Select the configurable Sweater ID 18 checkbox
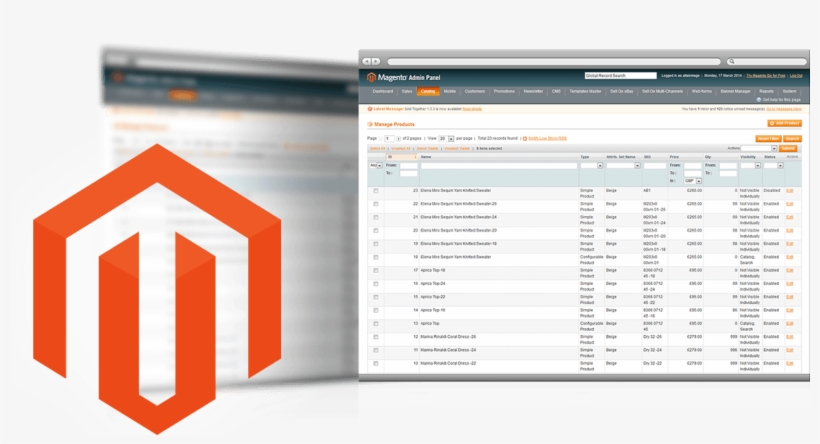The width and height of the screenshot is (820, 444). tap(375, 257)
